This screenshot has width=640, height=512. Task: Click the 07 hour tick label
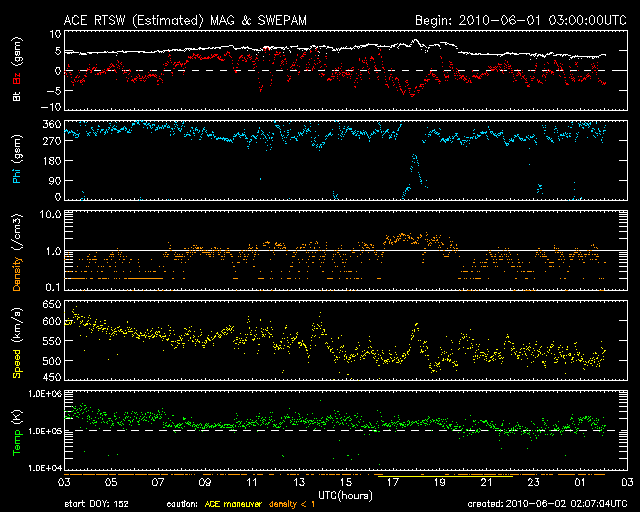pos(157,482)
